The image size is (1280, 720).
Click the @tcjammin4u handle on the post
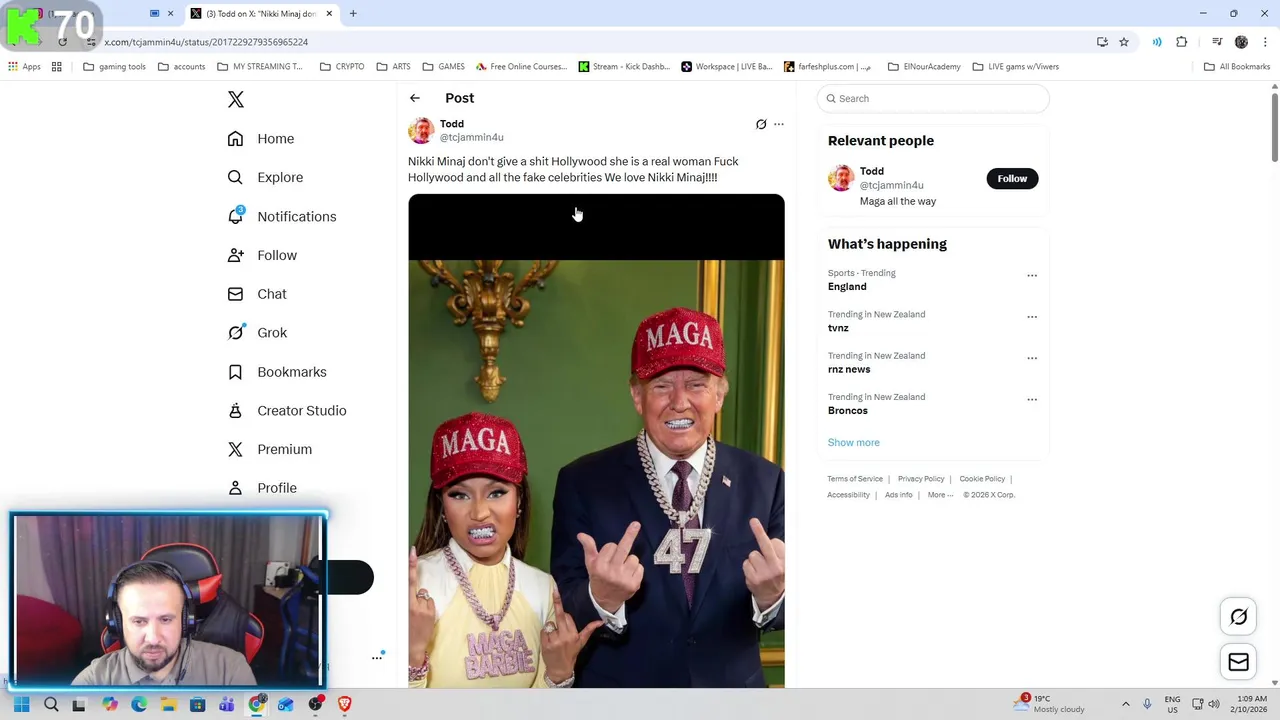(x=472, y=137)
